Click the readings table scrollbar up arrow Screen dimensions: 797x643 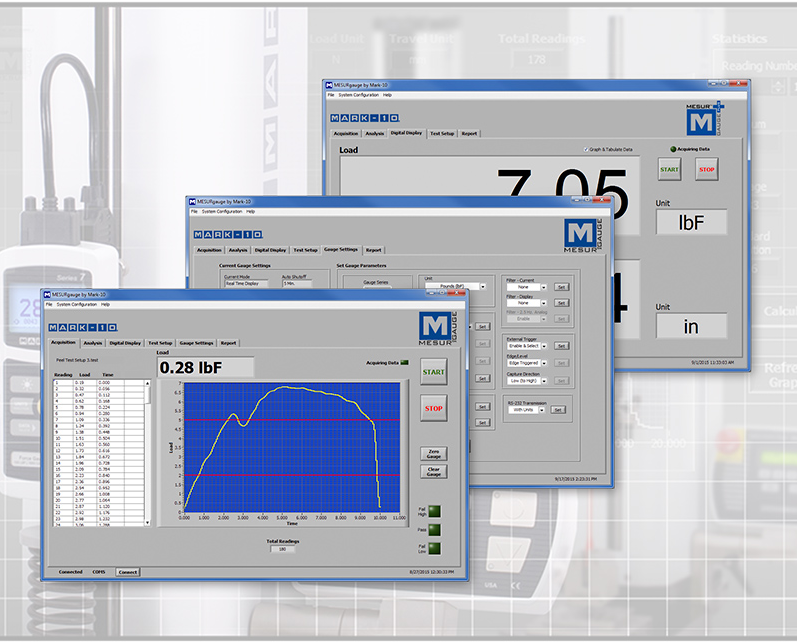(x=147, y=383)
